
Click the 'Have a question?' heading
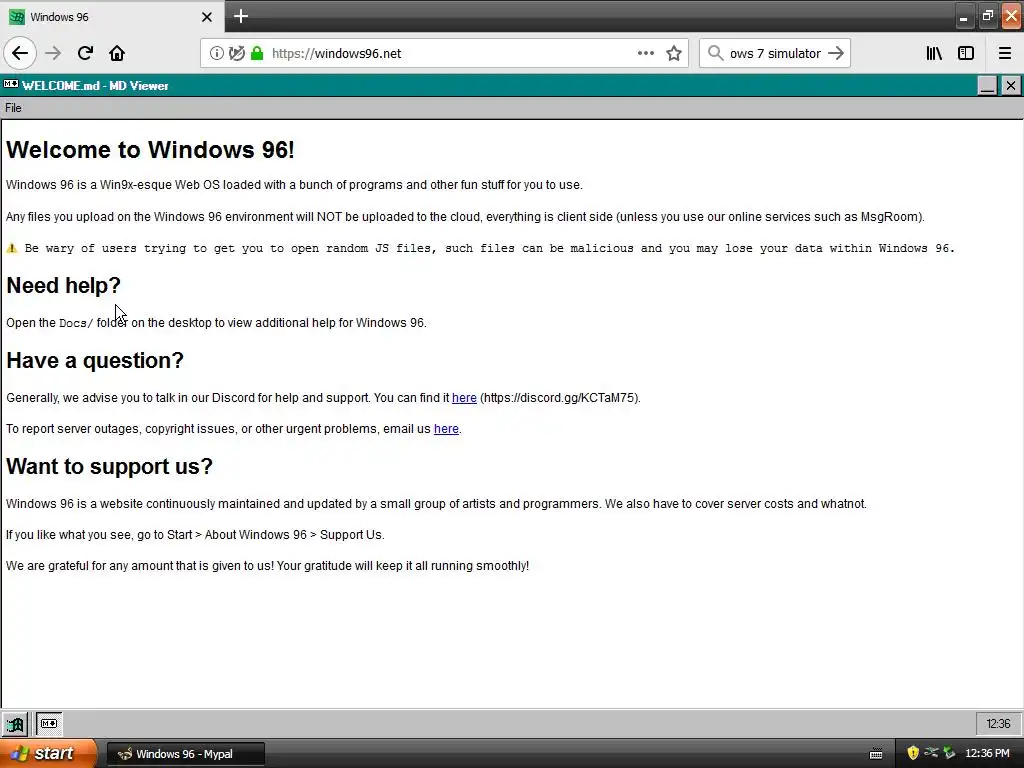coord(95,360)
